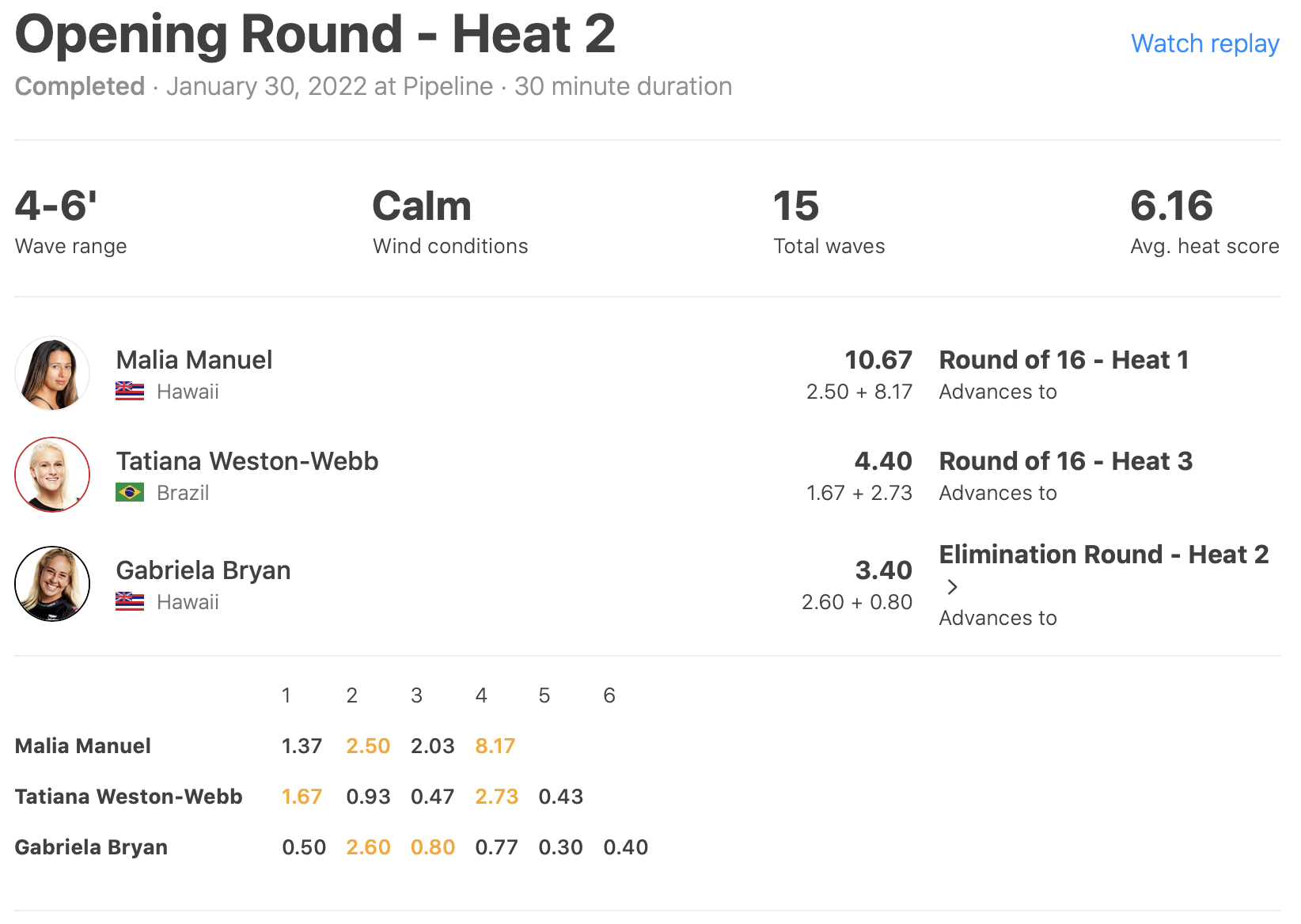Click Gabriela Bryan's 2.60 wave score
Viewport: 1301px width, 924px height.
pyautogui.click(x=368, y=847)
